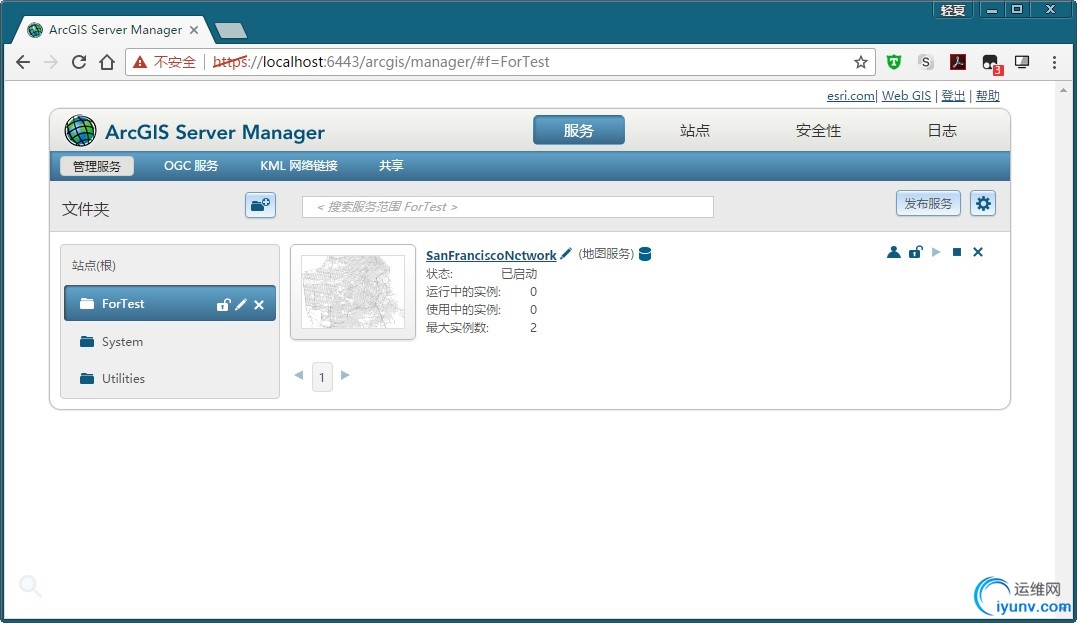This screenshot has height=623, width=1077.
Task: Open the SanFranciscoNetwork sharing user icon
Action: tap(894, 252)
